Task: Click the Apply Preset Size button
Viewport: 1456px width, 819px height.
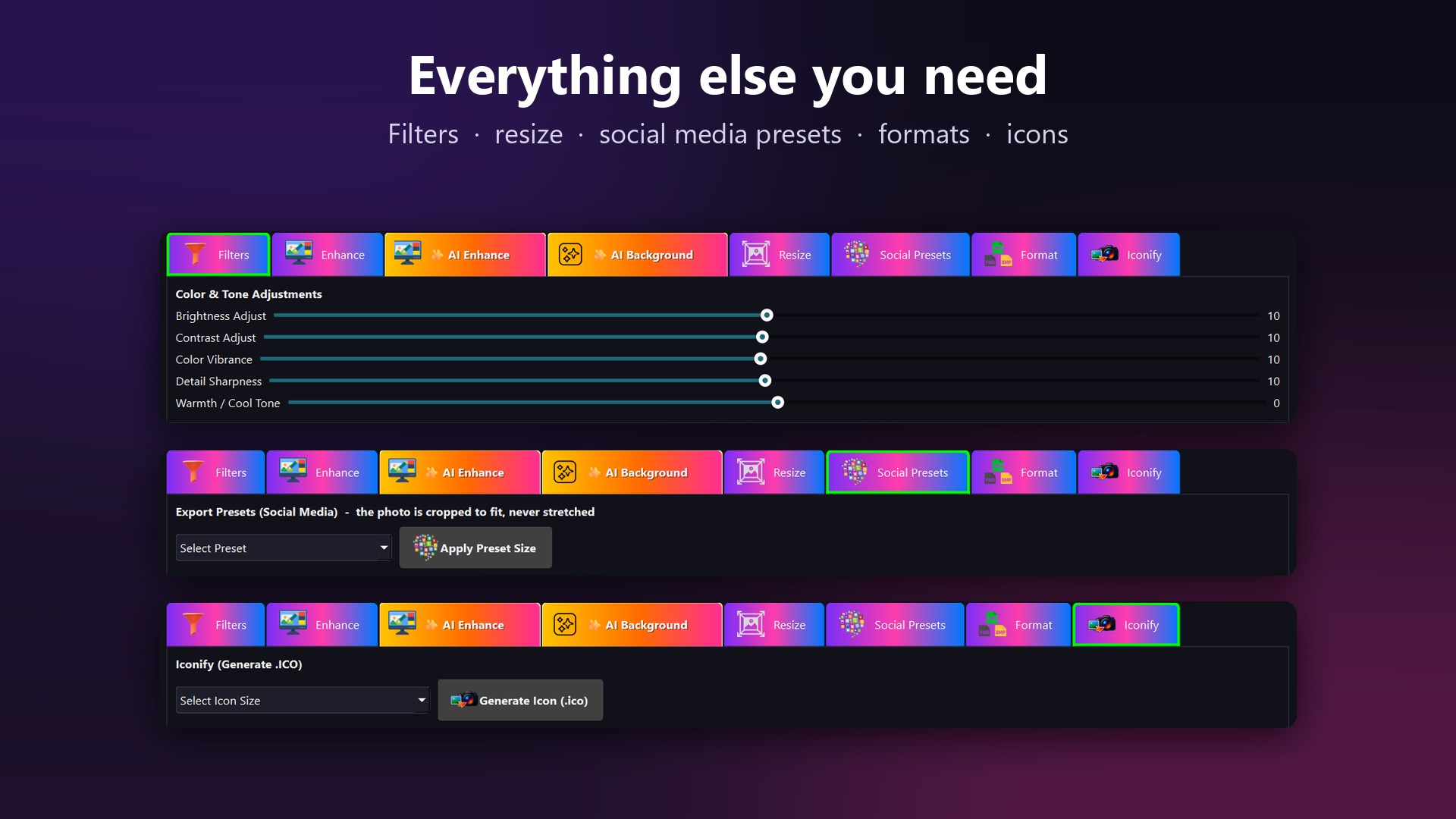Action: (x=475, y=548)
